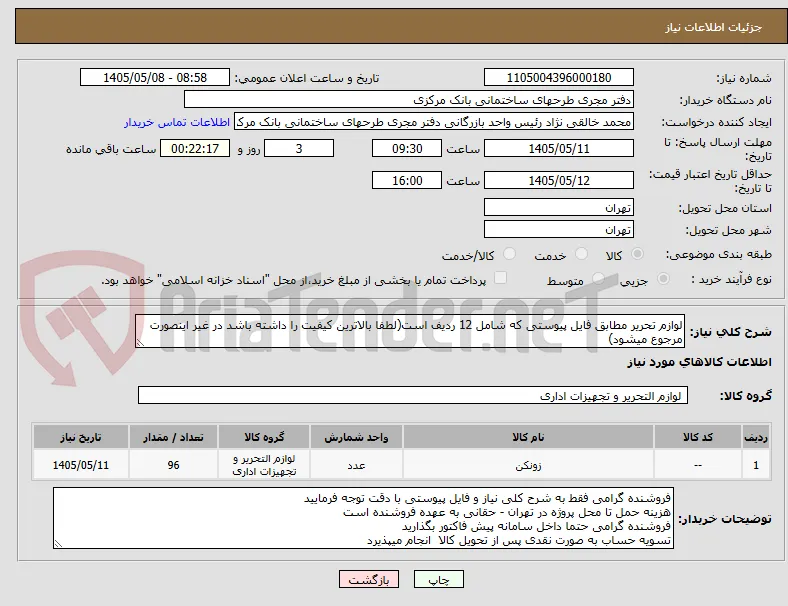Viewport: 788px width, 606px height.
Task: Click the شماره نیاز field 1105004396000180
Action: (x=558, y=77)
